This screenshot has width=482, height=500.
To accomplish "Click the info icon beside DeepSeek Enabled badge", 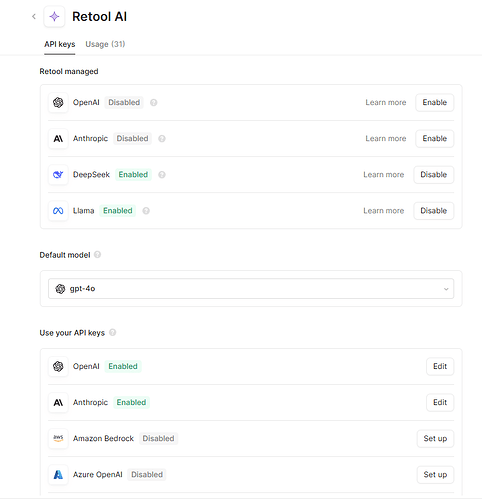I will pyautogui.click(x=162, y=175).
